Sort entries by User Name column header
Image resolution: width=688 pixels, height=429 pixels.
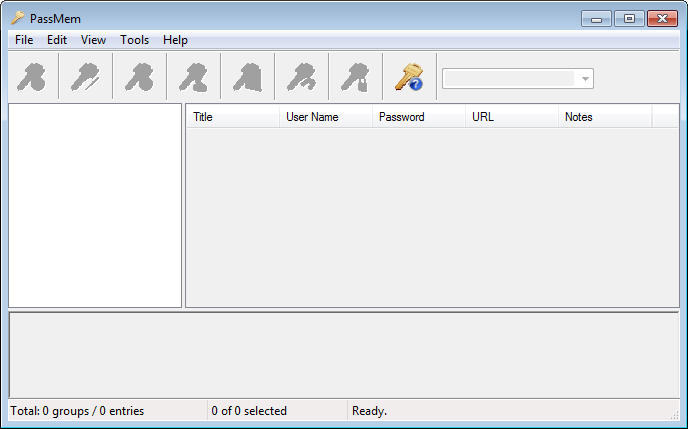326,117
